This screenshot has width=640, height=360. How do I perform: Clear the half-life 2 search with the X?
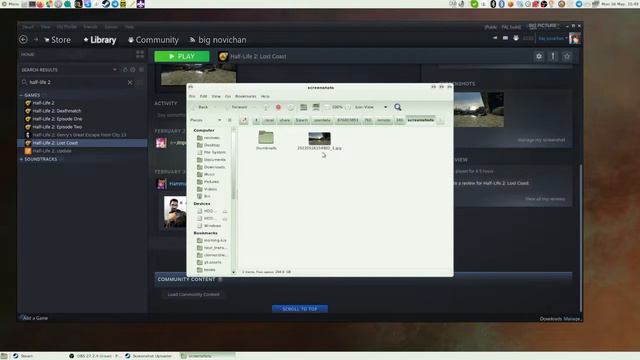130,82
